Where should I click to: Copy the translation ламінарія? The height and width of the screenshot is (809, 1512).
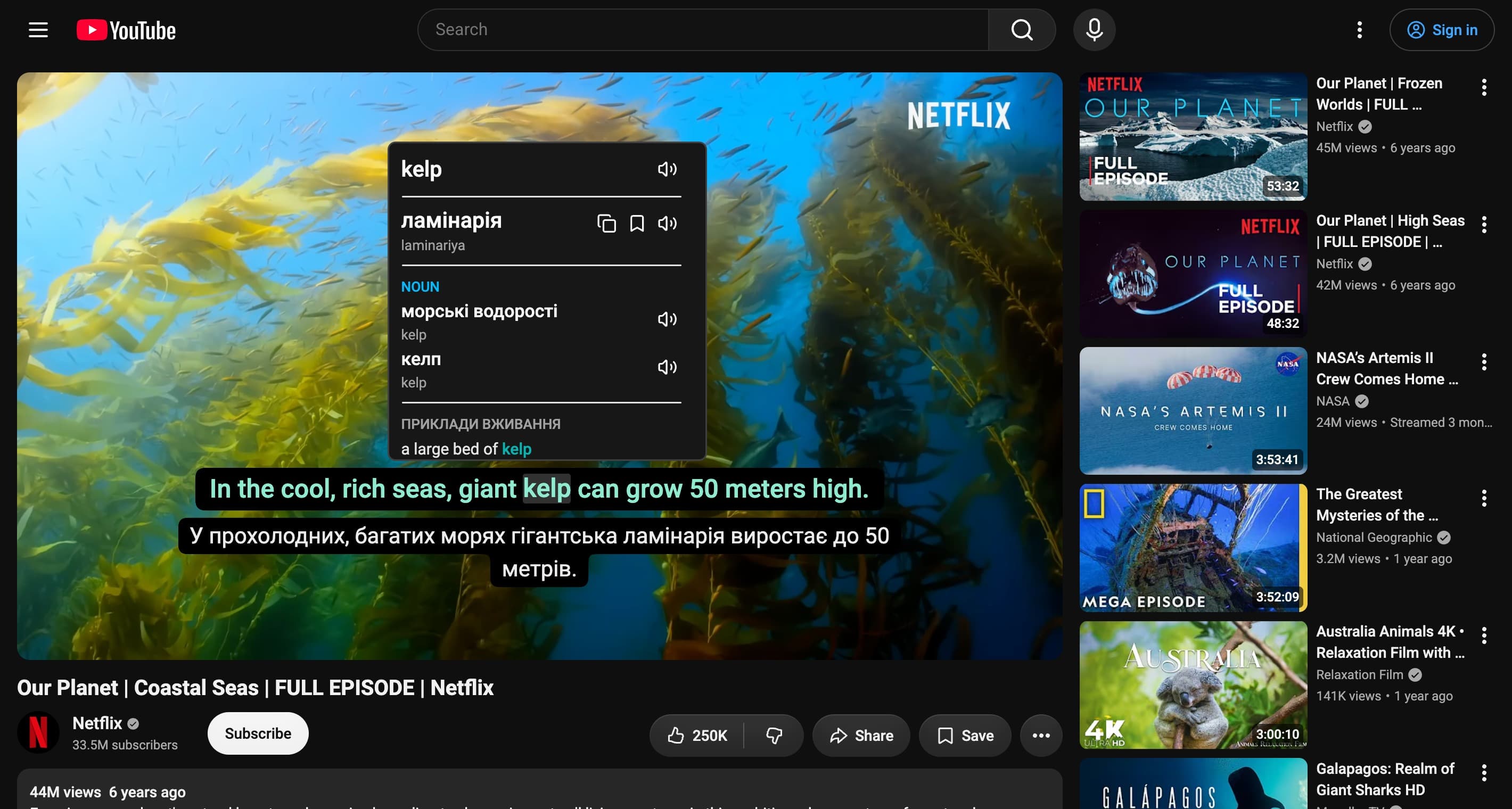(606, 223)
